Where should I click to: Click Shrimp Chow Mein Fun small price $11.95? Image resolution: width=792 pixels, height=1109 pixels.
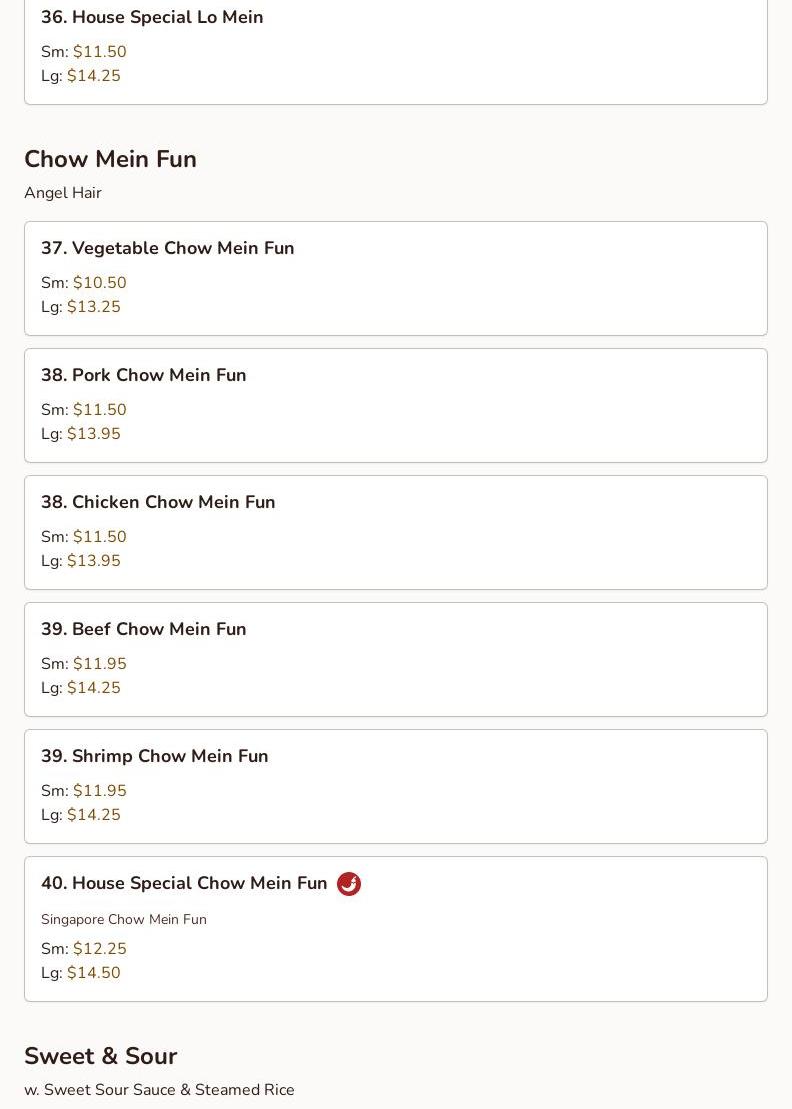pyautogui.click(x=99, y=791)
